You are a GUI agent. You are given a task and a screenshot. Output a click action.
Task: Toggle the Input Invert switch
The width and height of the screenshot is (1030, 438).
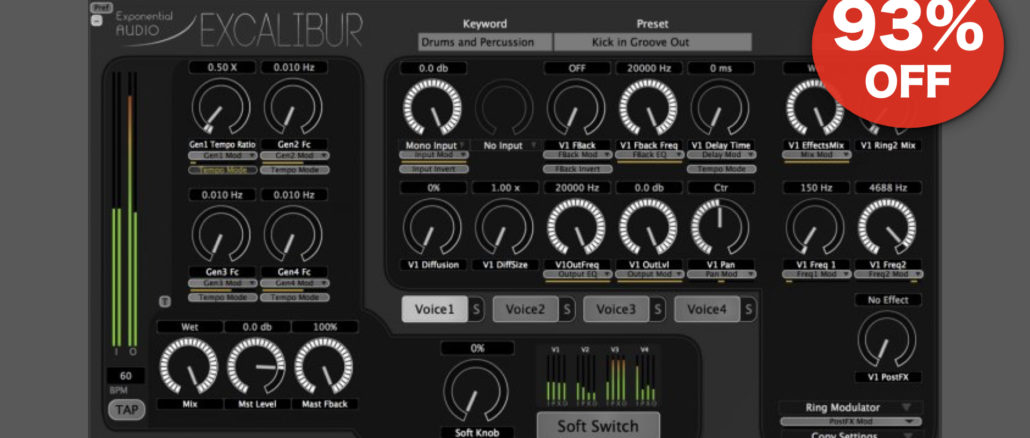pyautogui.click(x=434, y=169)
